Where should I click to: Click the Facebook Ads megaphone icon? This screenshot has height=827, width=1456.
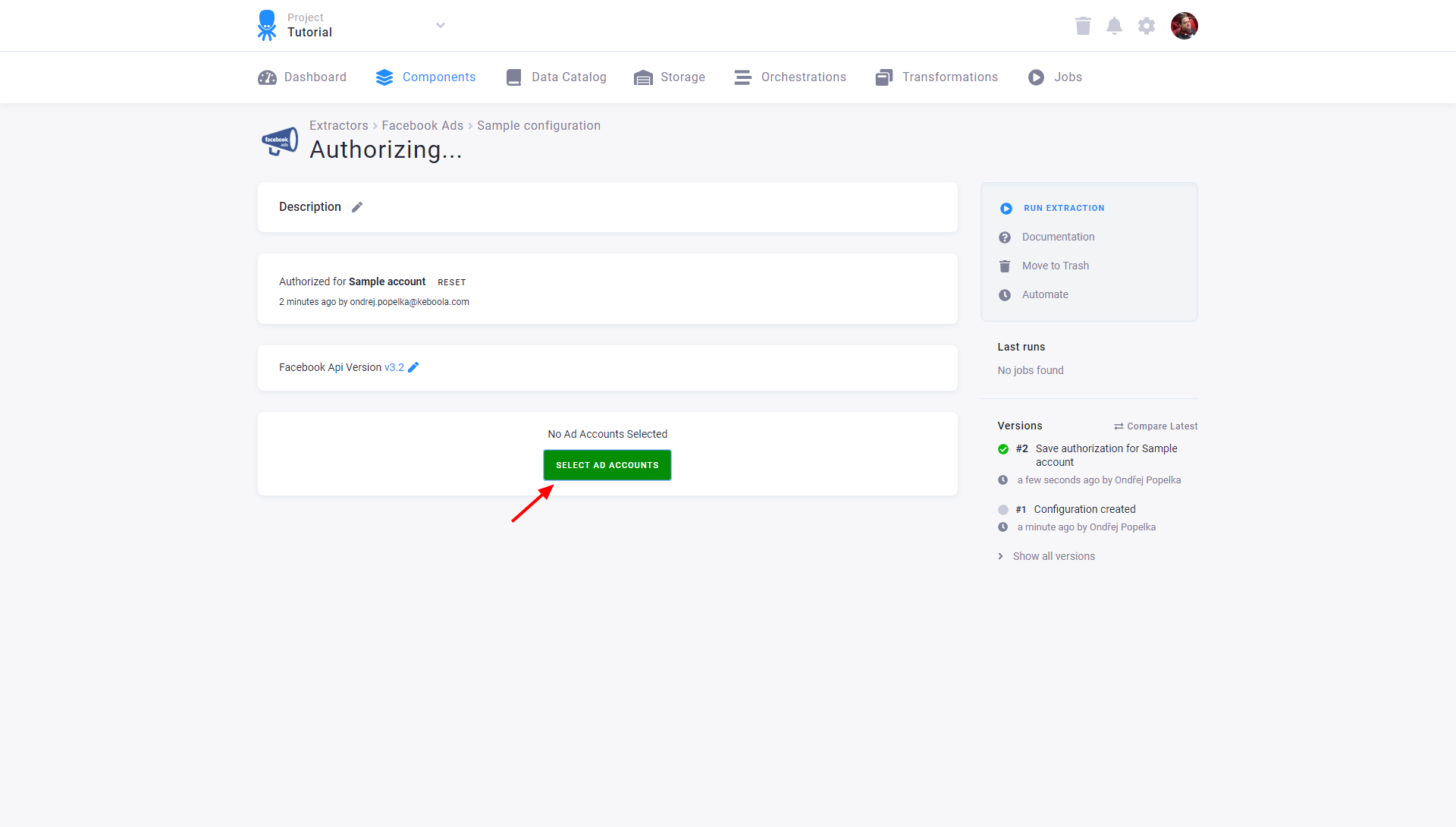click(280, 141)
